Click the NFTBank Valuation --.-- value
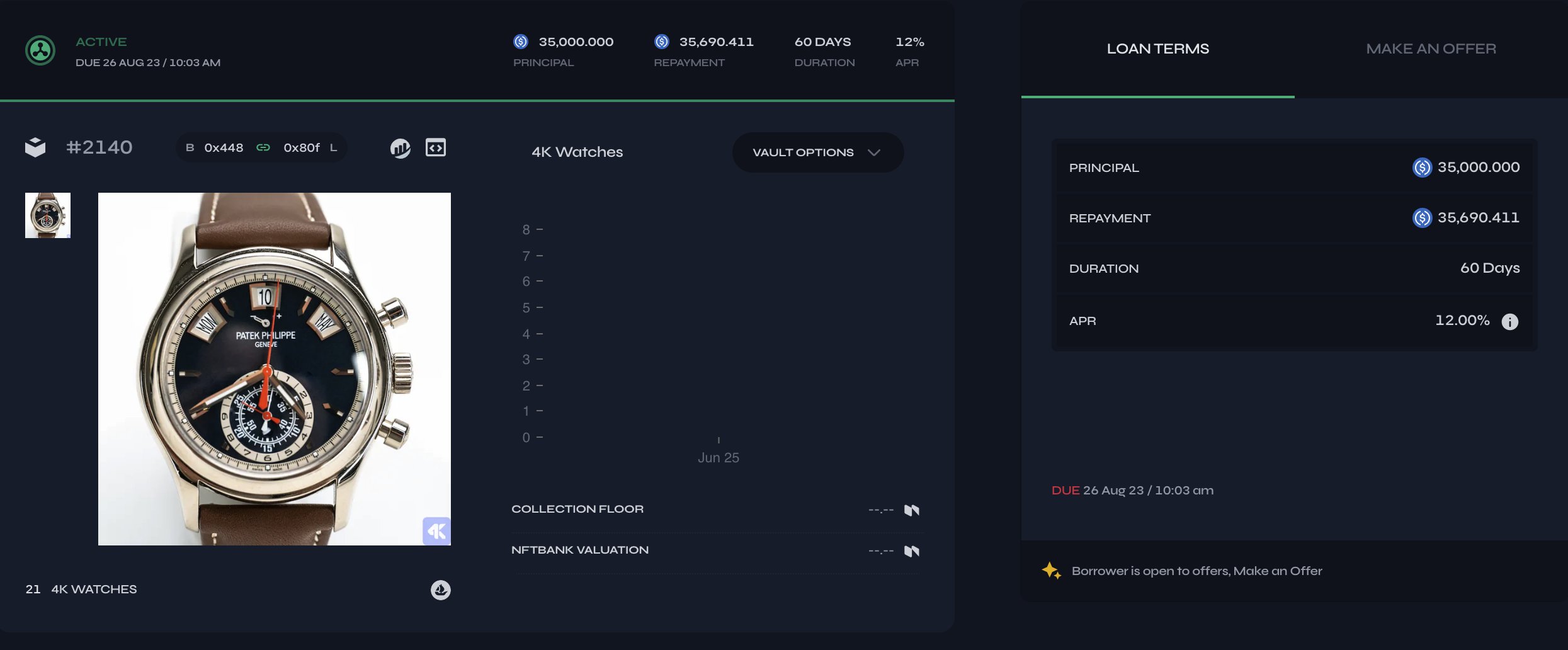1568x650 pixels. point(881,551)
